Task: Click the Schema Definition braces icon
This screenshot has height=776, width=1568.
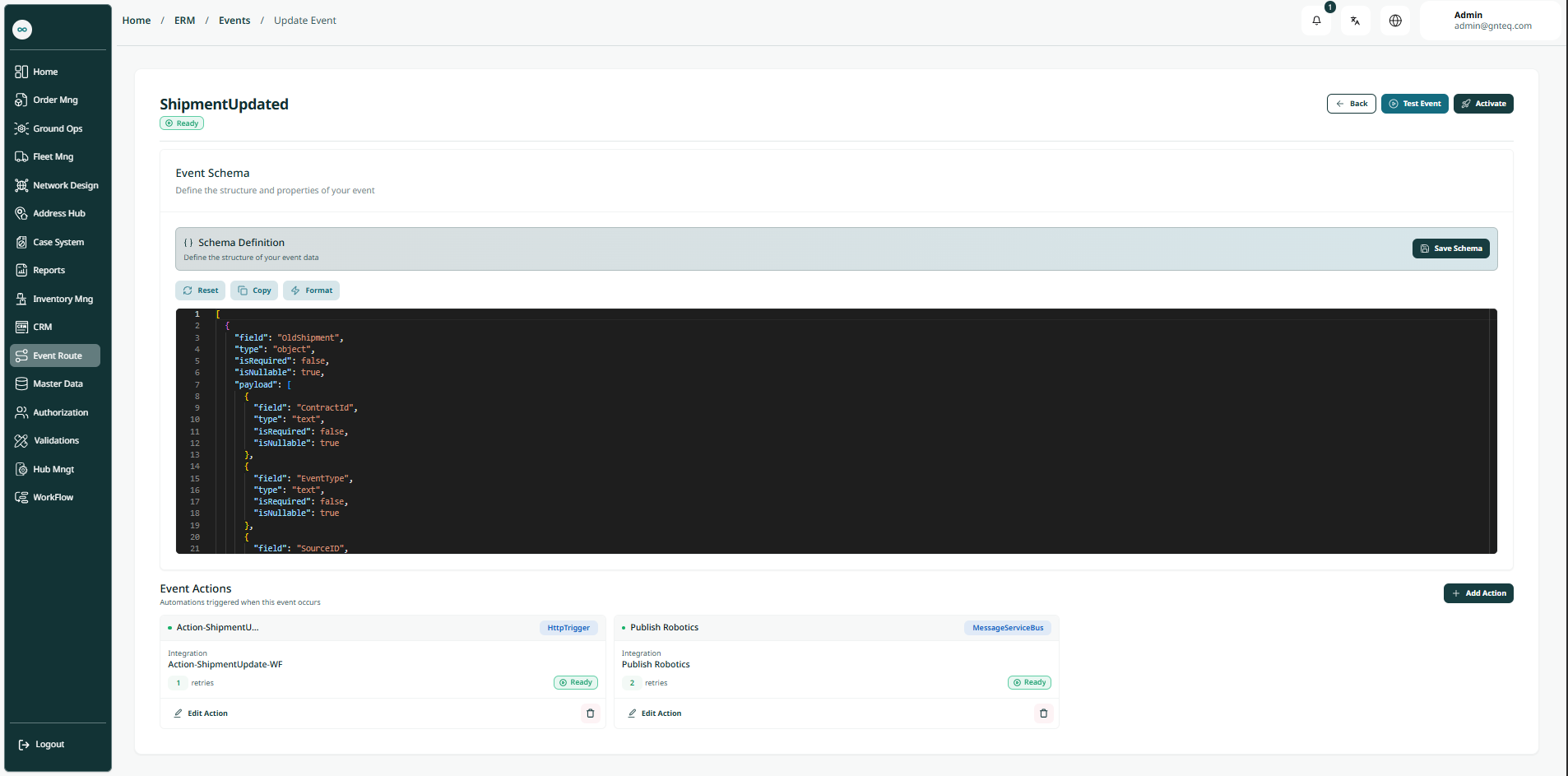Action: pyautogui.click(x=188, y=243)
